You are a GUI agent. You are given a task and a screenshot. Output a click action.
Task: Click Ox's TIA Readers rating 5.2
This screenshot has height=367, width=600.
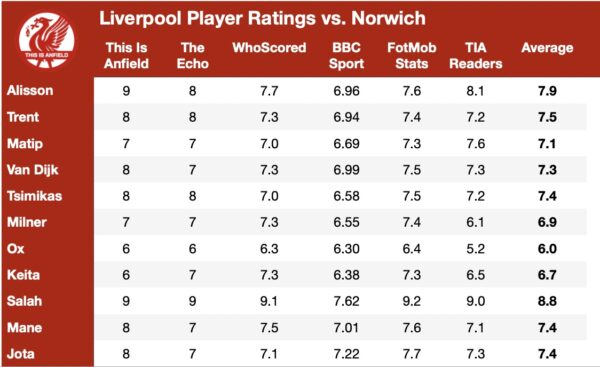point(476,249)
